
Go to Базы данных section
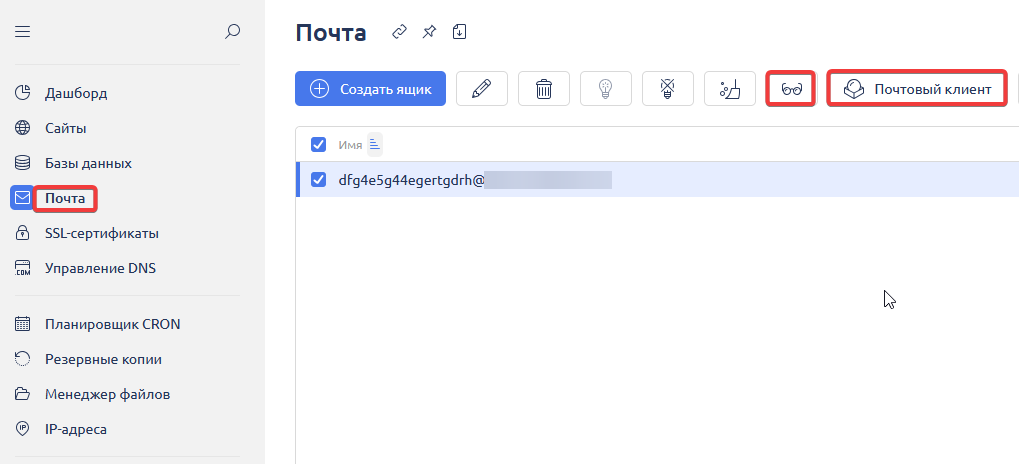coord(88,163)
